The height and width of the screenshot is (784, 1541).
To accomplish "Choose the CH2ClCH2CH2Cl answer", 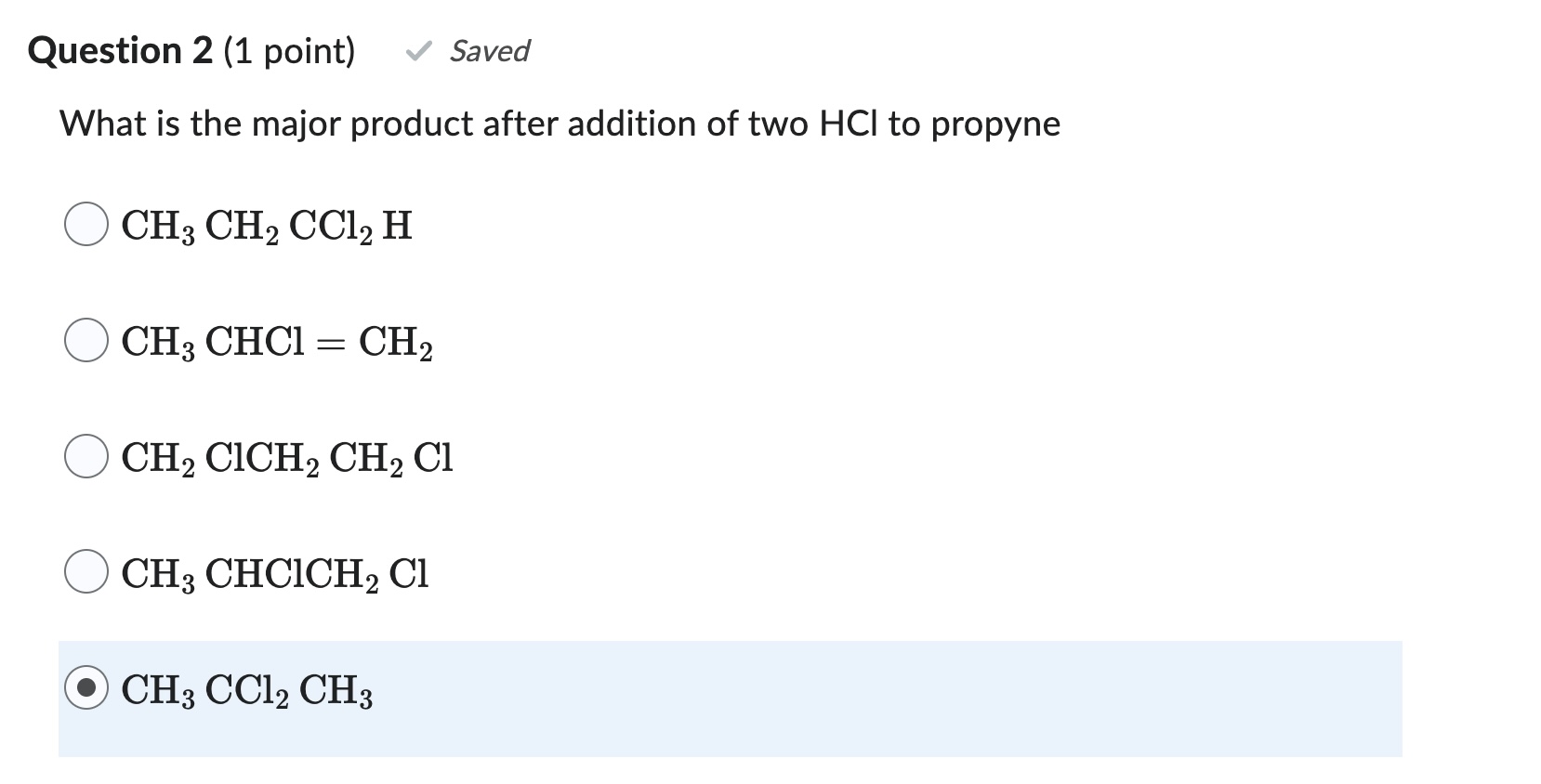I will [x=86, y=455].
